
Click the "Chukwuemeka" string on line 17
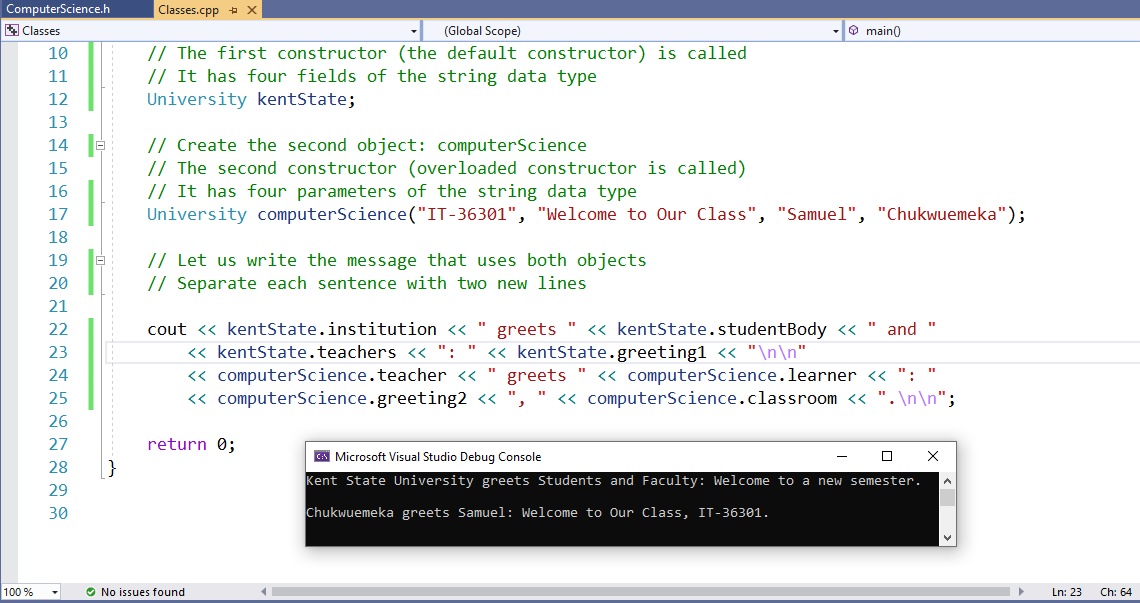[x=942, y=214]
